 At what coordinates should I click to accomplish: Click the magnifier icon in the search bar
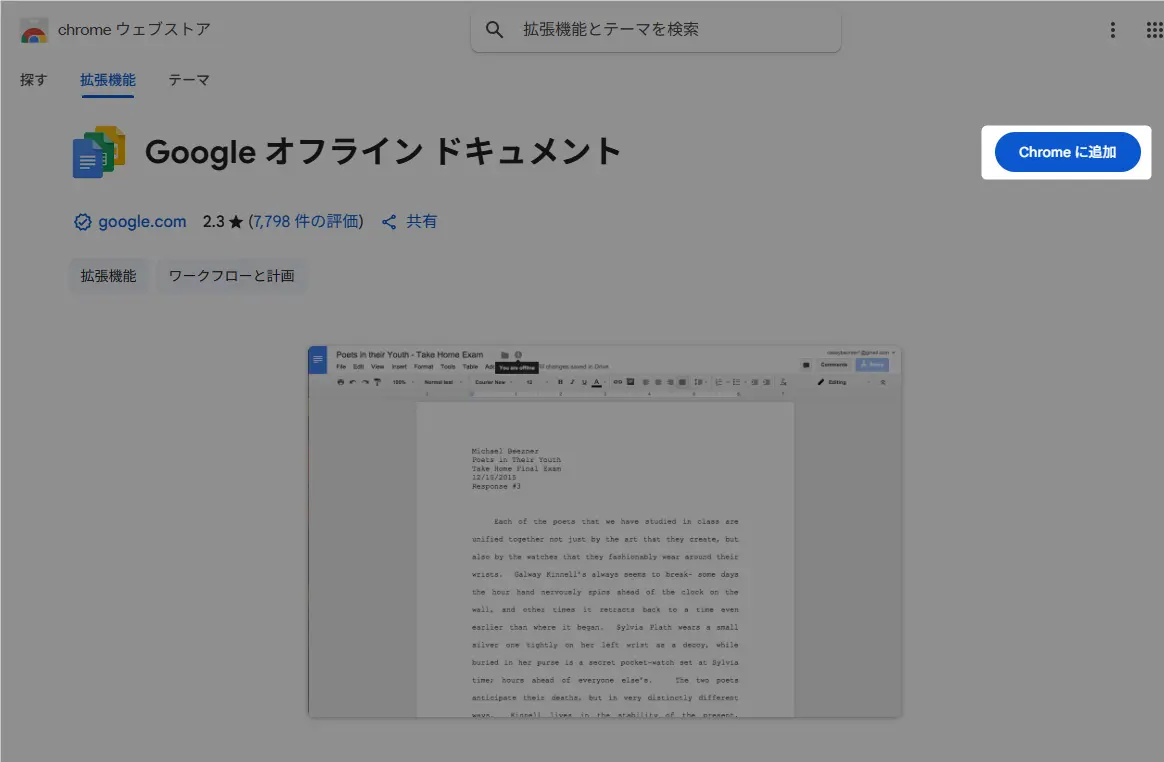coord(494,30)
